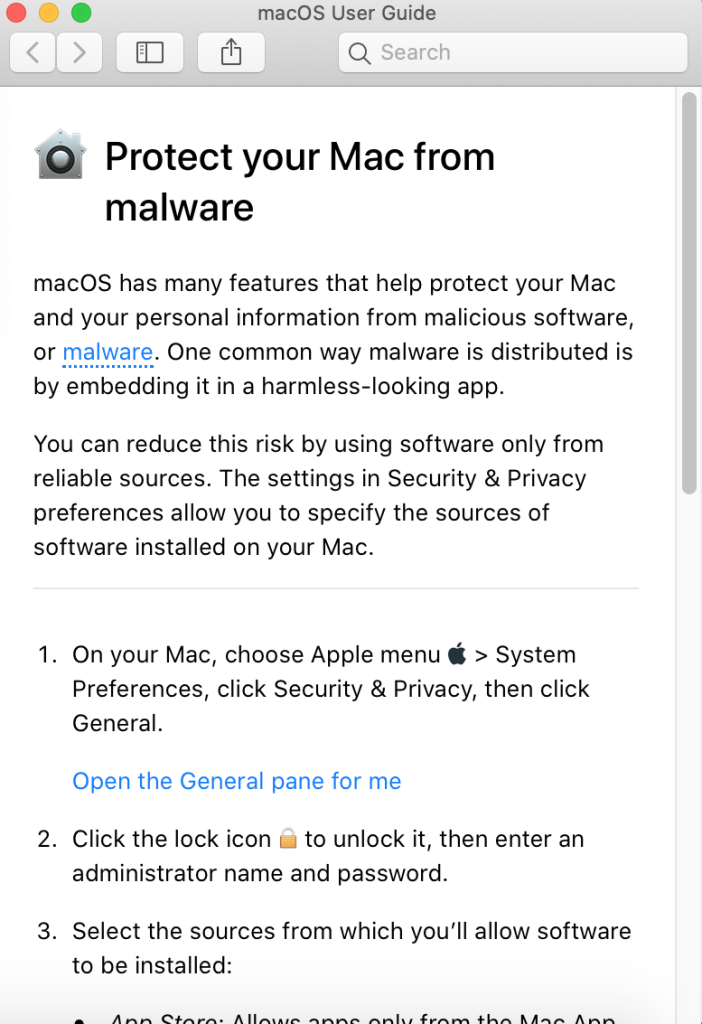Click Open the General pane for me

coord(236,781)
